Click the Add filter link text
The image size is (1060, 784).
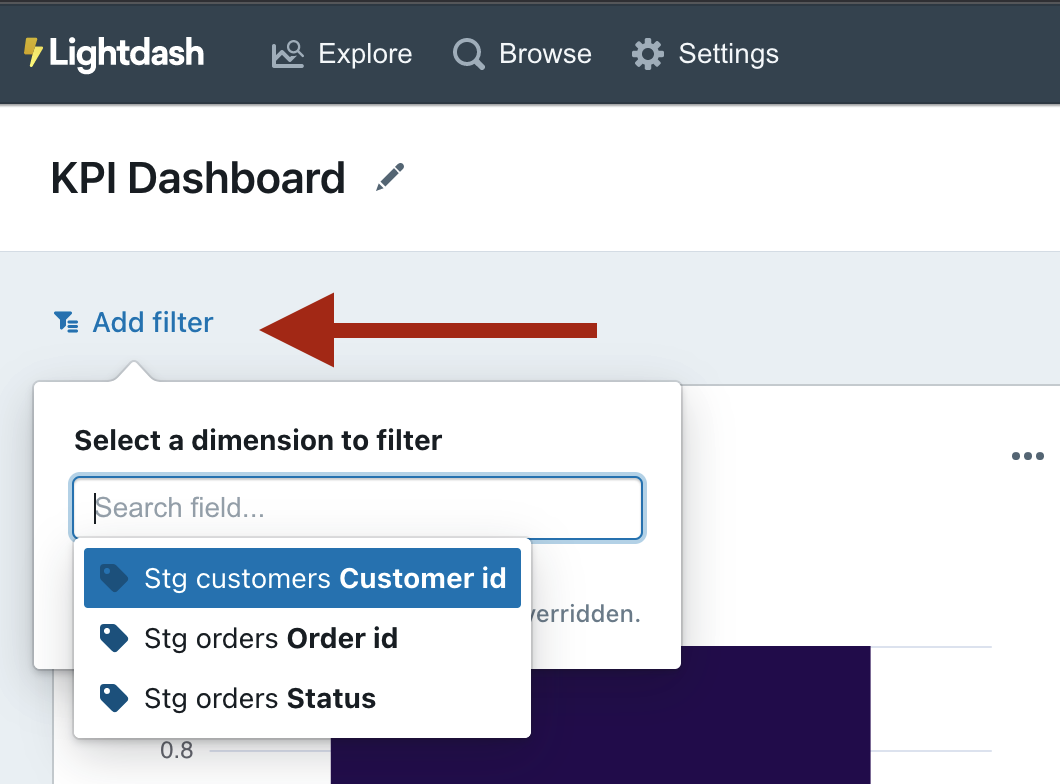click(153, 322)
